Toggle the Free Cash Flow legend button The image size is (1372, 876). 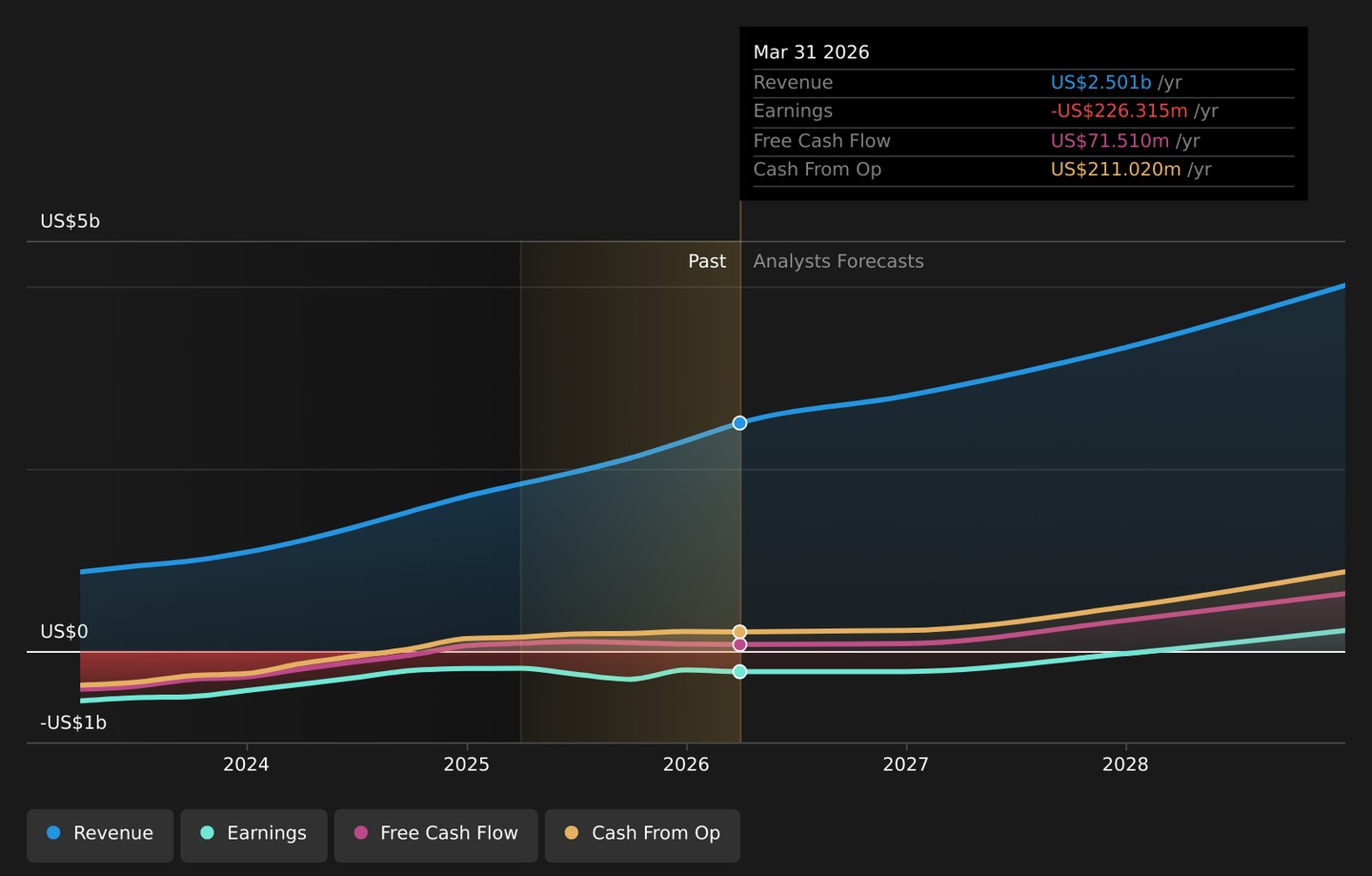(435, 835)
